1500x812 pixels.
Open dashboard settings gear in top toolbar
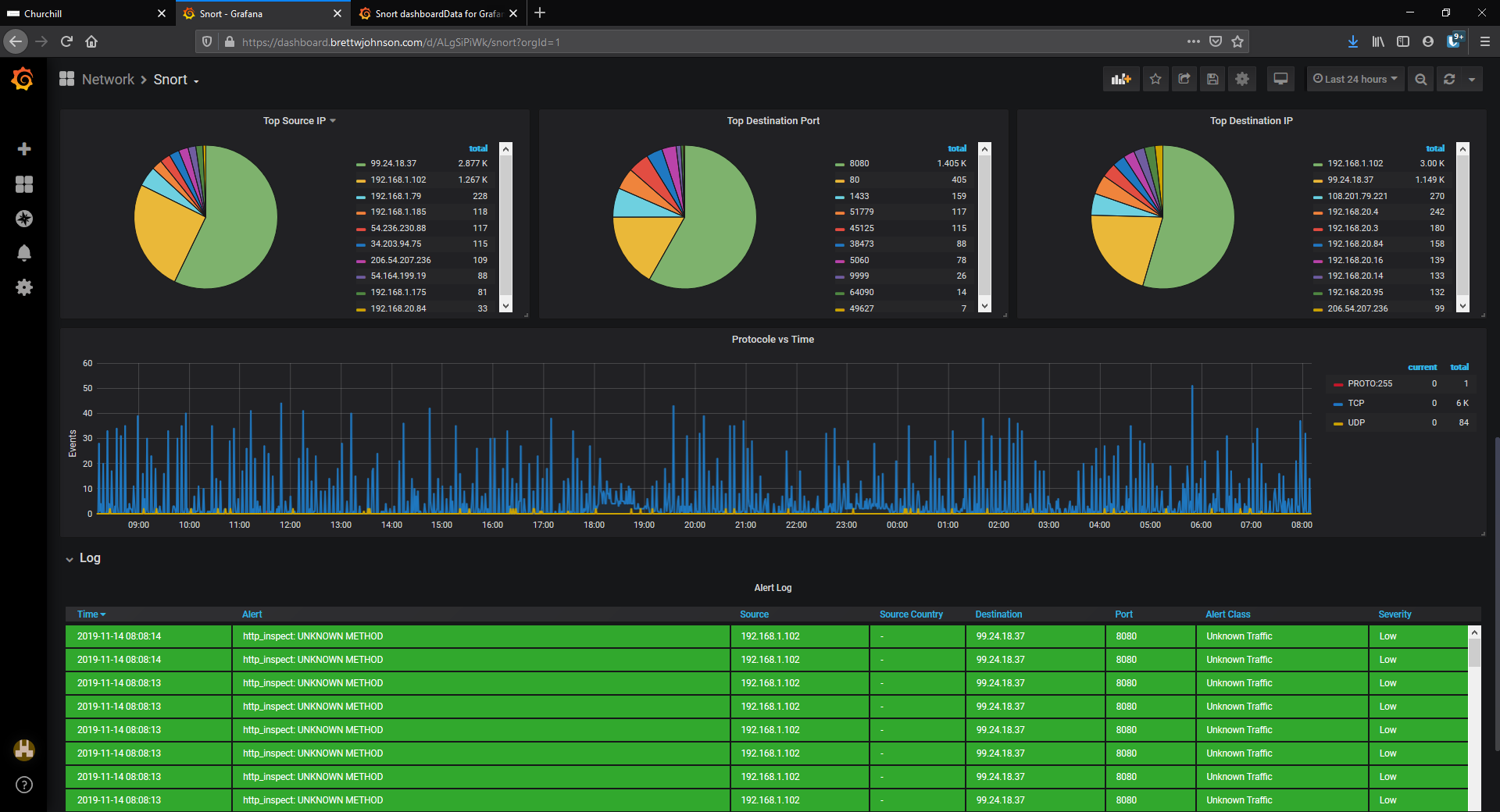[x=1242, y=79]
